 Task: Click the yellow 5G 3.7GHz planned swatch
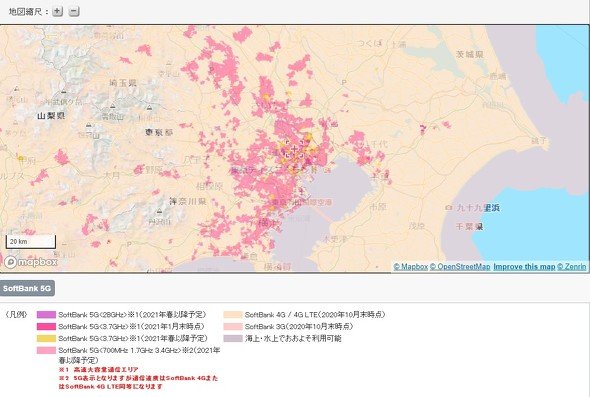(x=46, y=339)
